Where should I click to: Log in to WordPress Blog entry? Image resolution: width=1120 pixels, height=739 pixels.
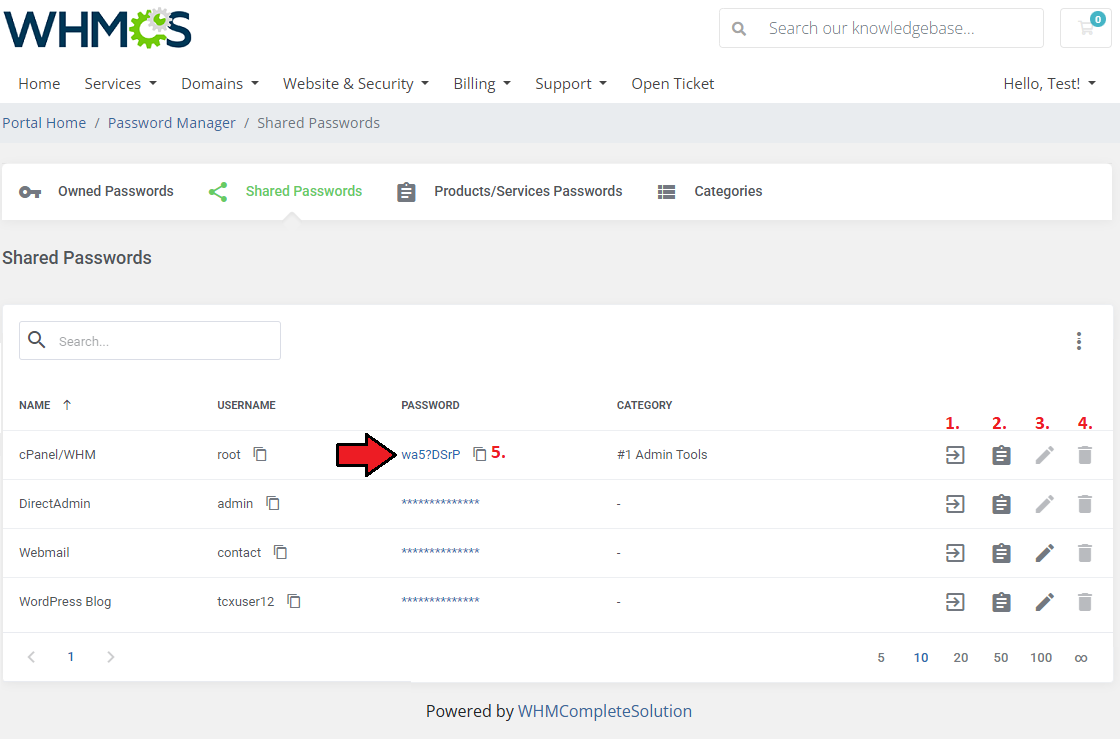[x=955, y=602]
